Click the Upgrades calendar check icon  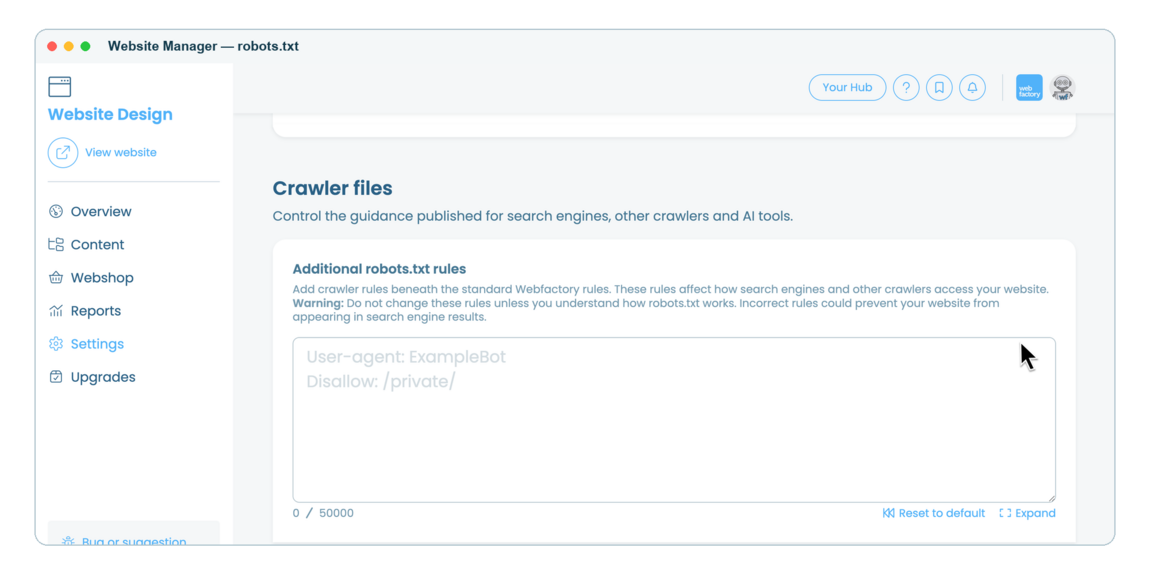click(x=56, y=377)
